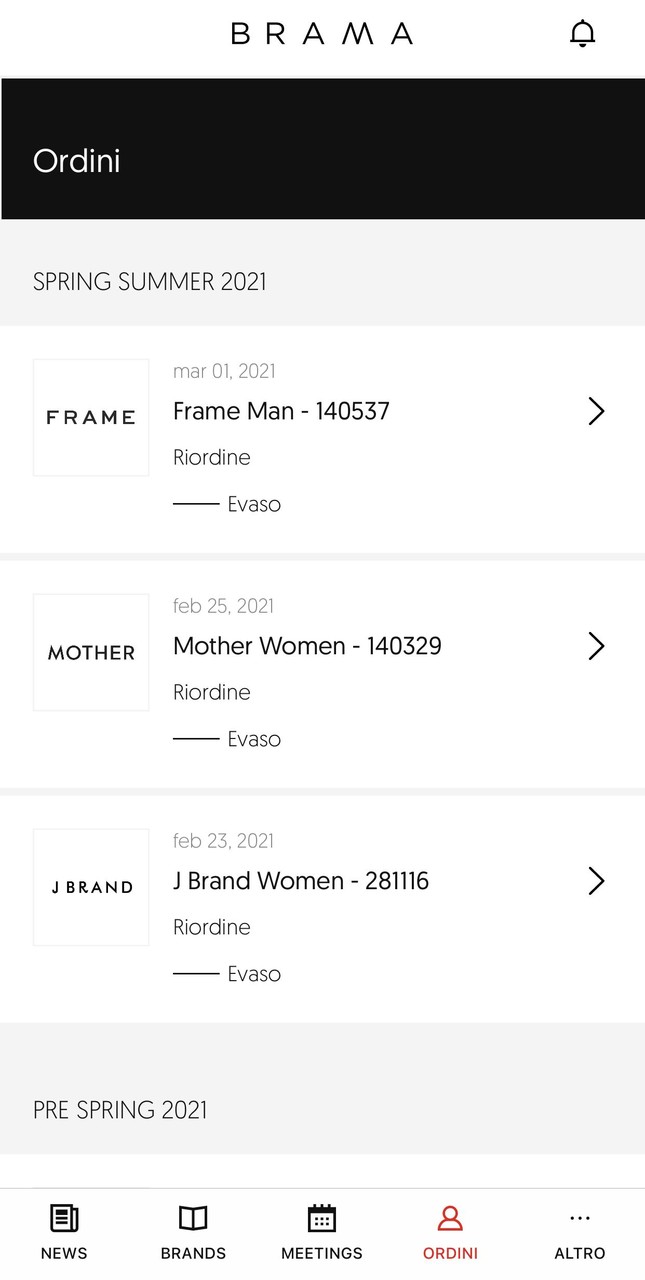Select the ORDINI person icon
The height and width of the screenshot is (1280, 645).
450,1218
